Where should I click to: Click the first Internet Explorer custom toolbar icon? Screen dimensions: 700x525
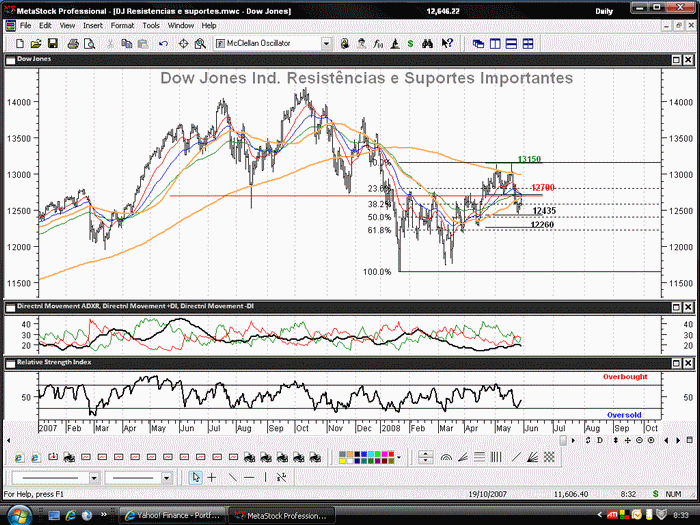pos(19,457)
